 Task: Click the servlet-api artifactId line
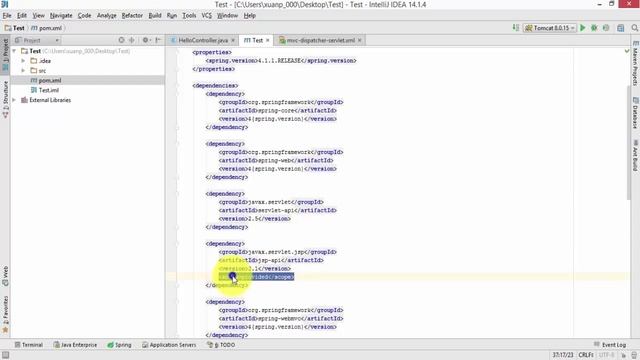pyautogui.click(x=278, y=210)
